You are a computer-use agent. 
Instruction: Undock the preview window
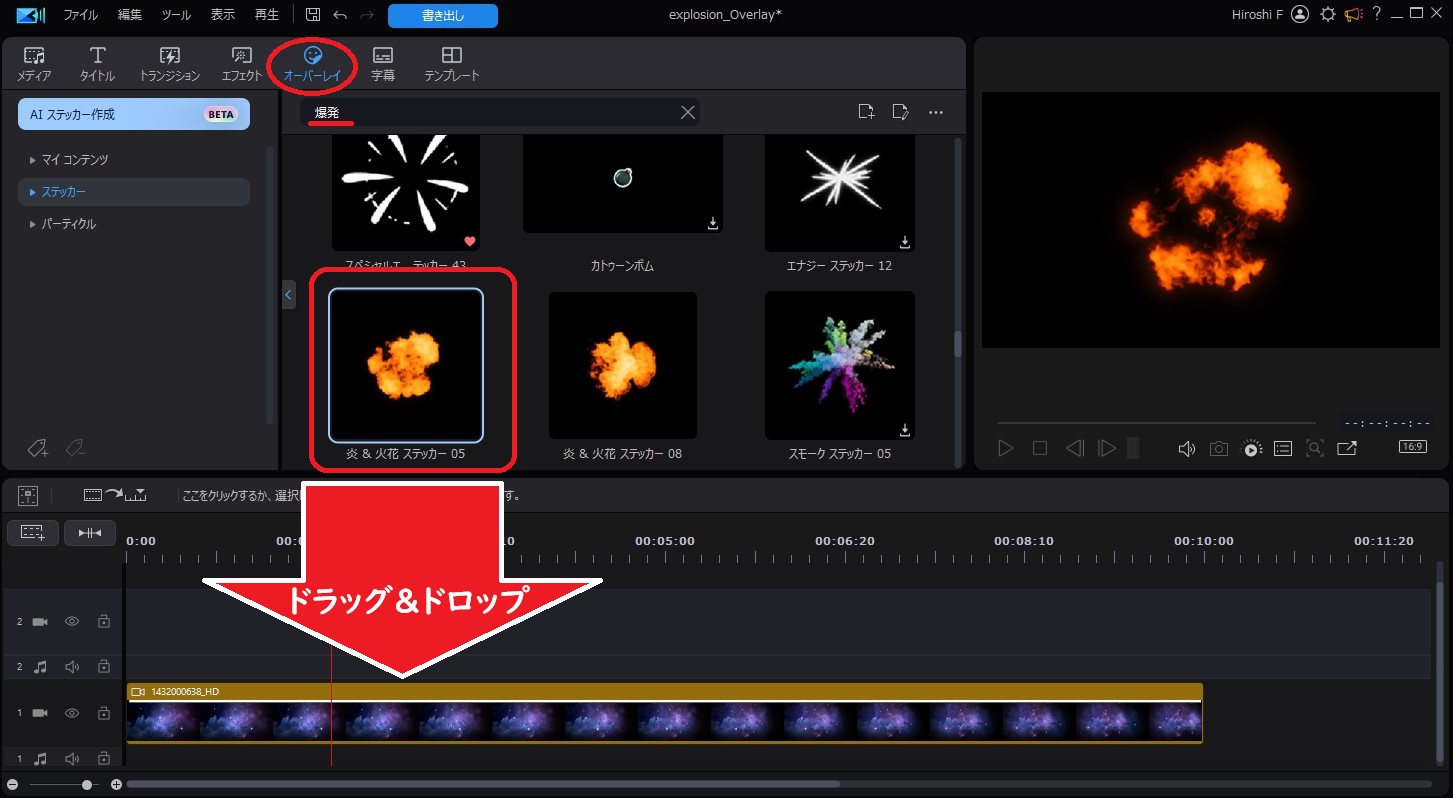[1347, 449]
